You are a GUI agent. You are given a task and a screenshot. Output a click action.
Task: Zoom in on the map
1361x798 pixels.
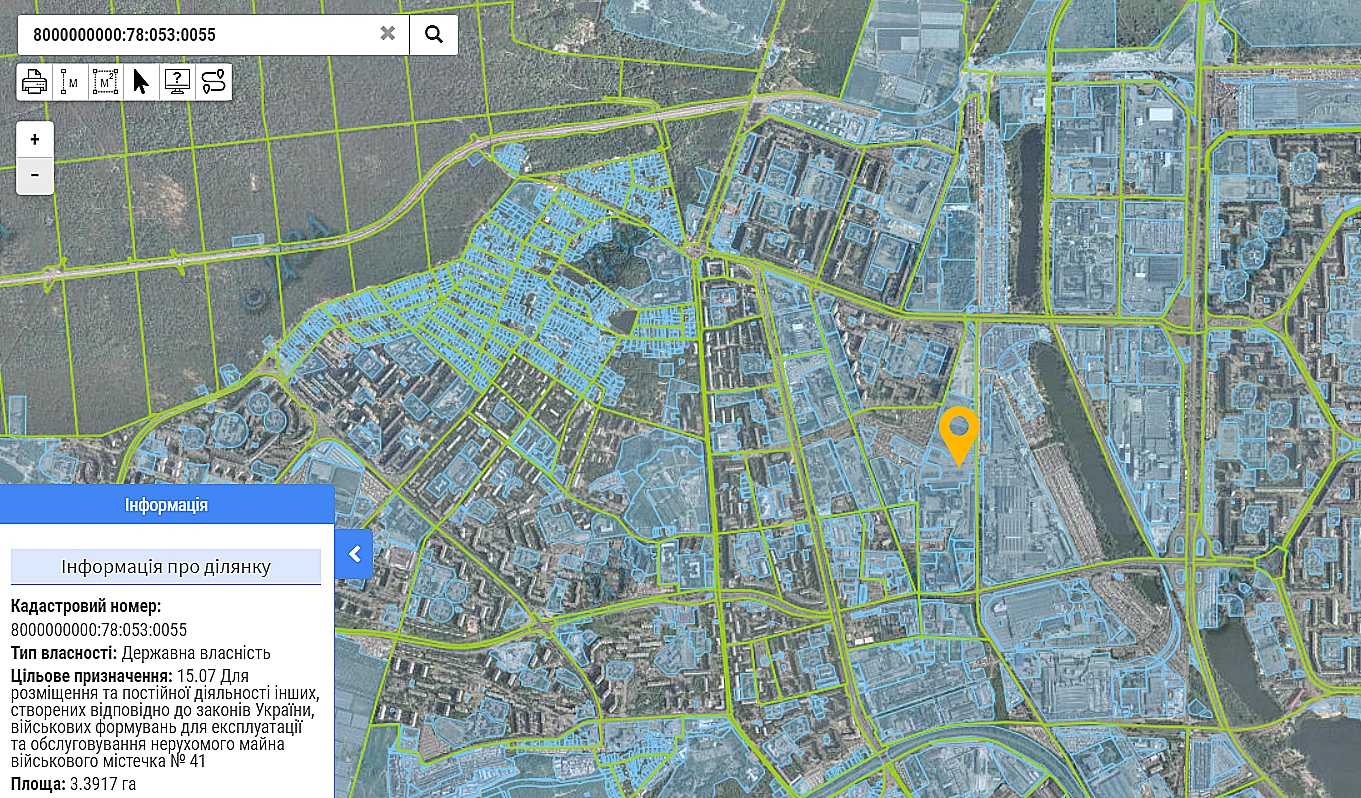point(35,139)
